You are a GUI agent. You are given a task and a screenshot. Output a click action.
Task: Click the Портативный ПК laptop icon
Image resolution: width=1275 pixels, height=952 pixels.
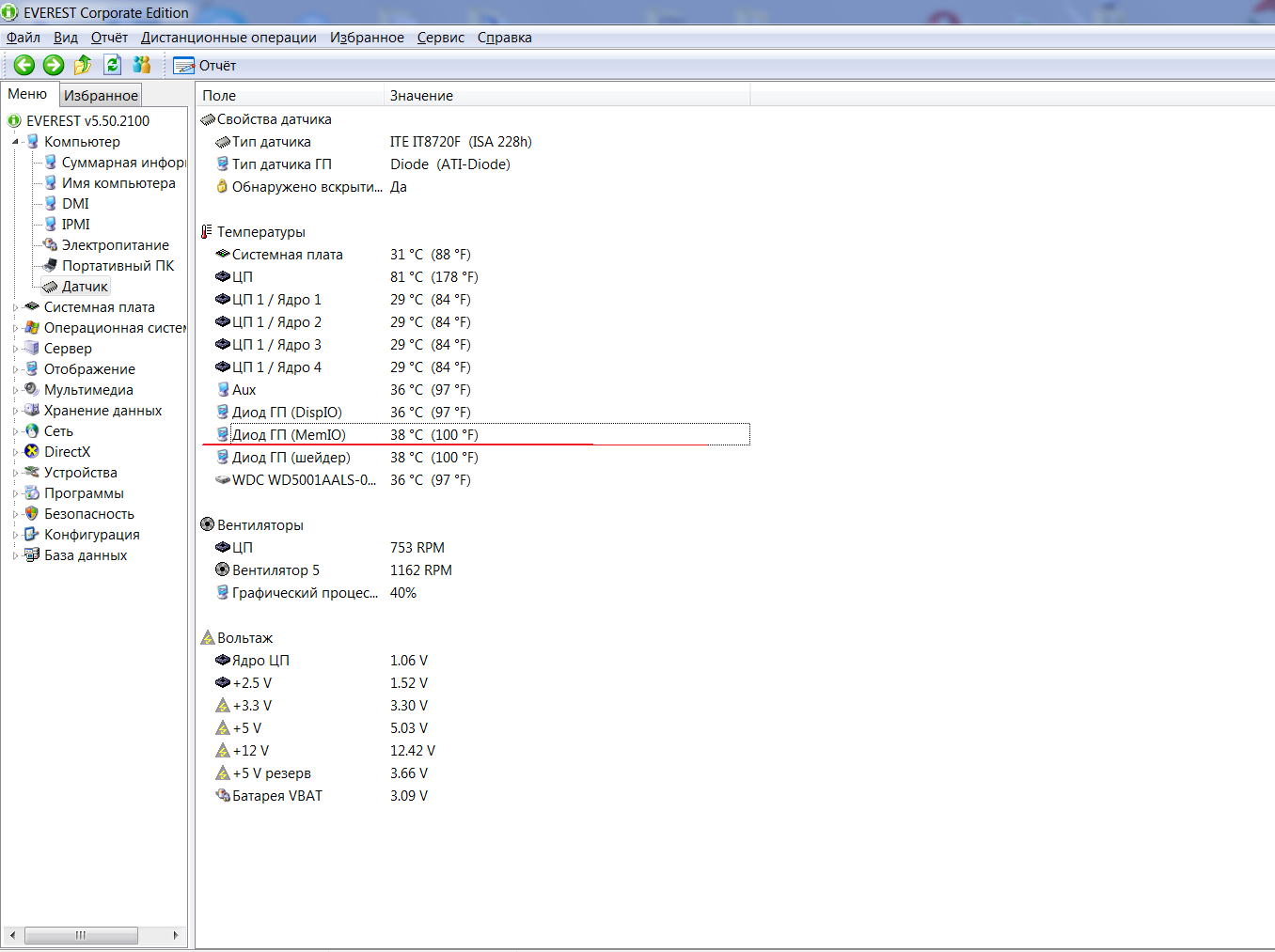coord(50,266)
